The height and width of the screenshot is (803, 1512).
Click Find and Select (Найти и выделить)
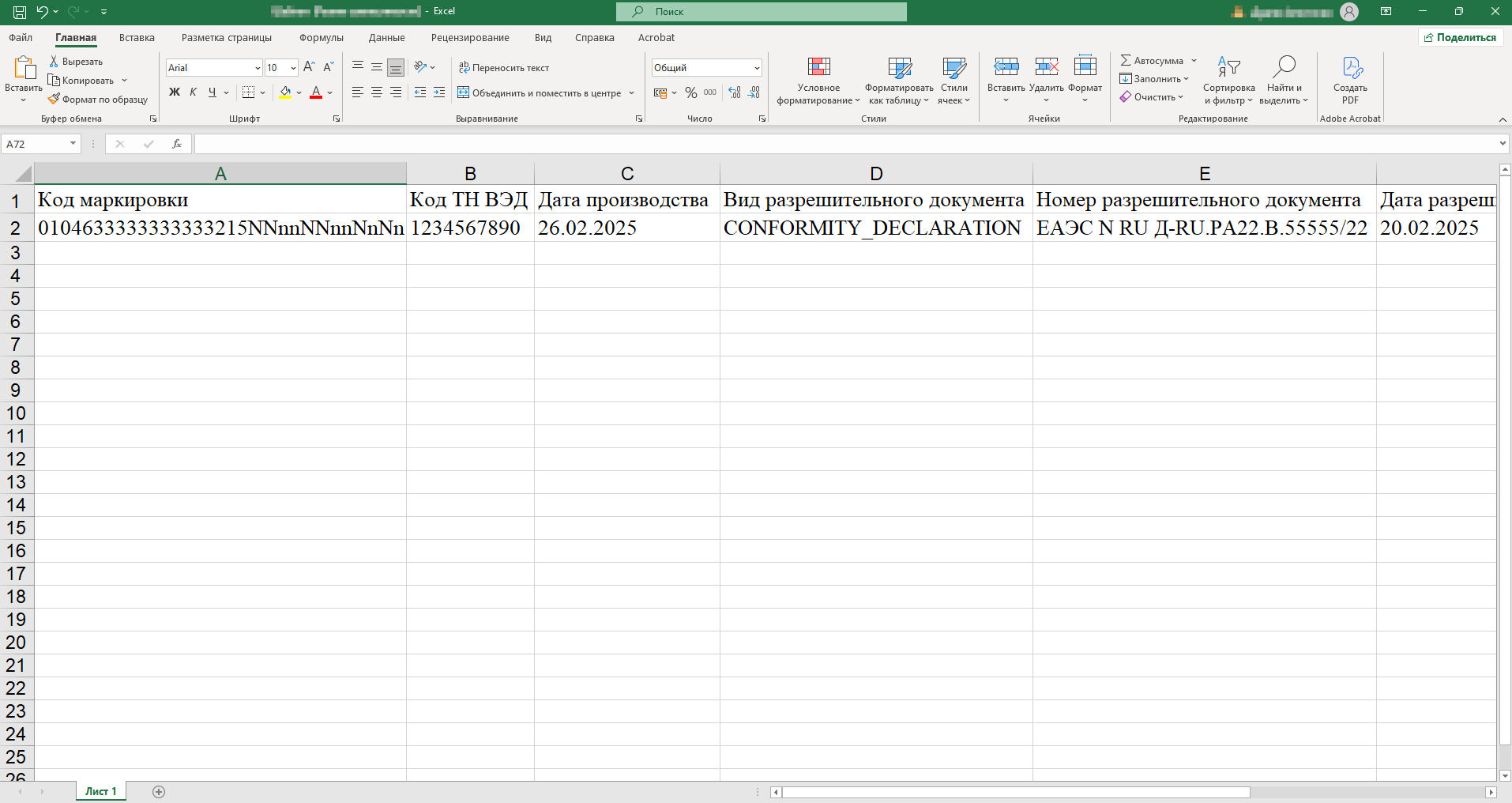coord(1284,80)
